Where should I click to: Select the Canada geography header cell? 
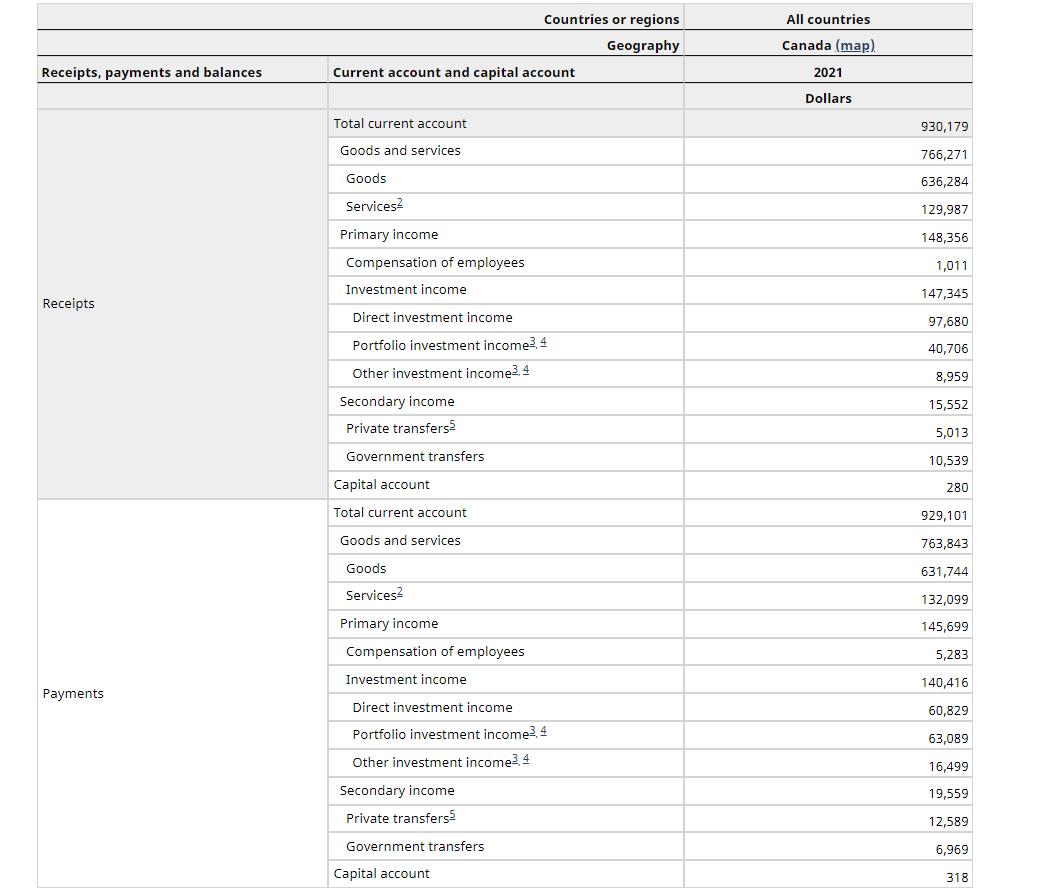click(x=806, y=45)
